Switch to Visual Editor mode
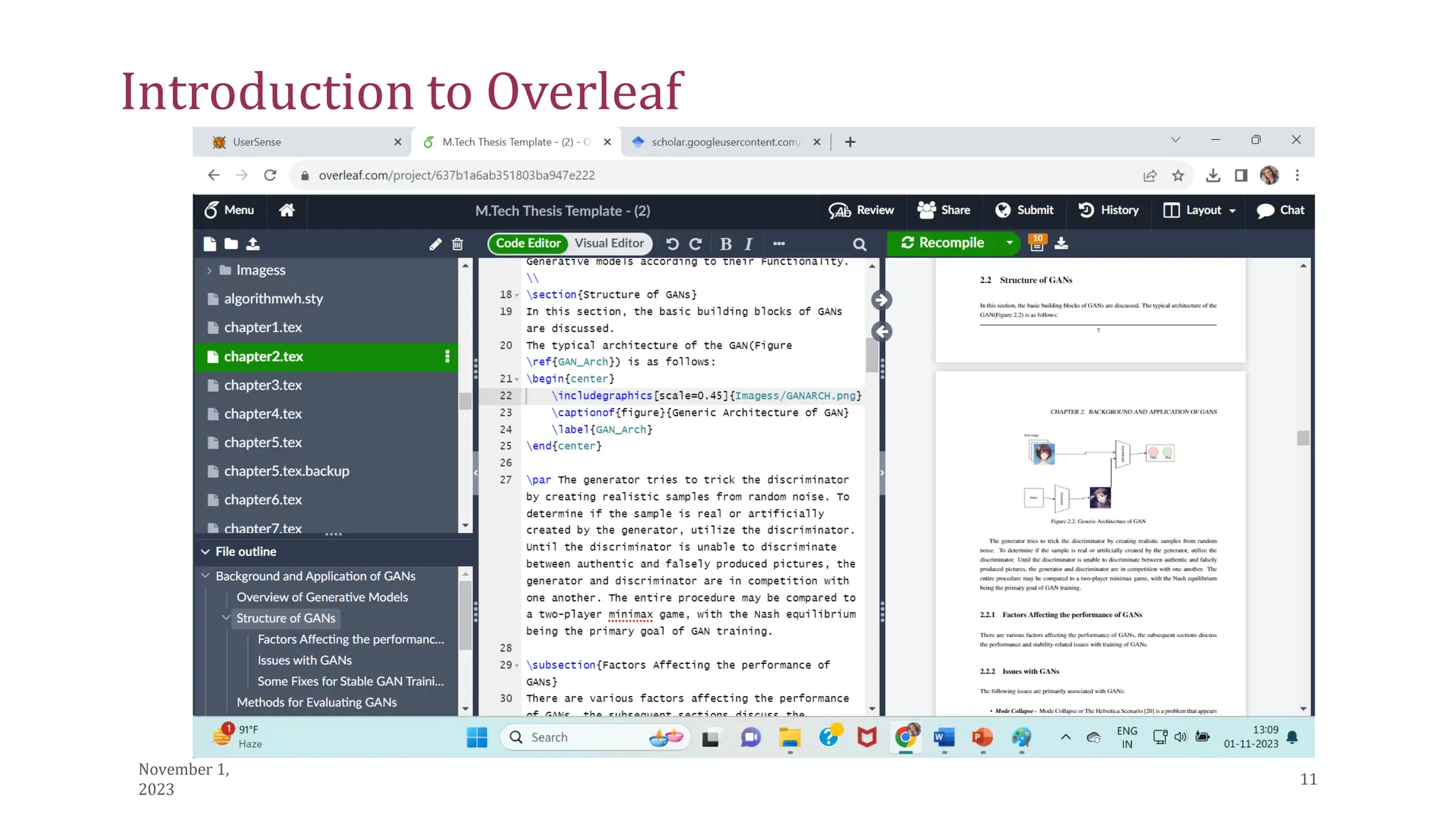This screenshot has width=1456, height=819. pyautogui.click(x=609, y=243)
